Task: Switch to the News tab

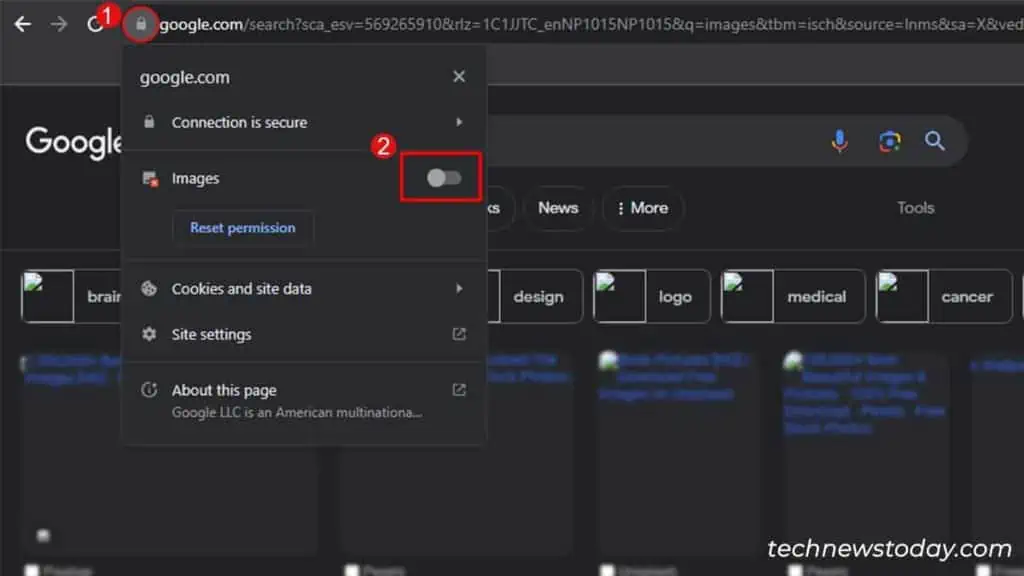Action: pos(558,208)
